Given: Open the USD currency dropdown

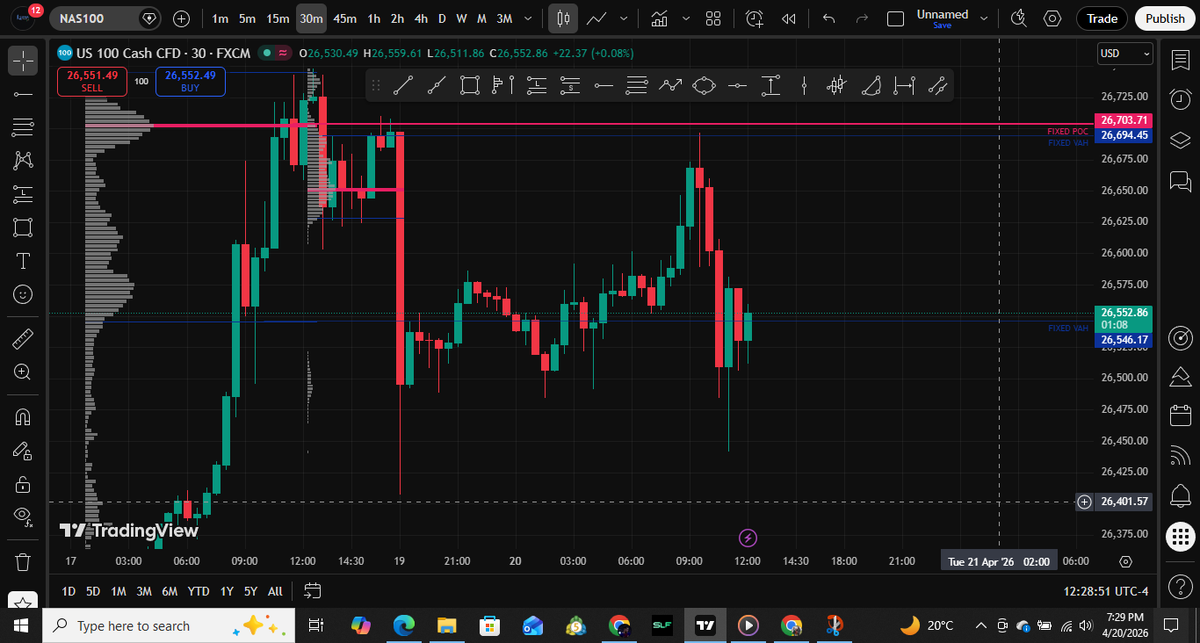Looking at the screenshot, I should pyautogui.click(x=1124, y=53).
